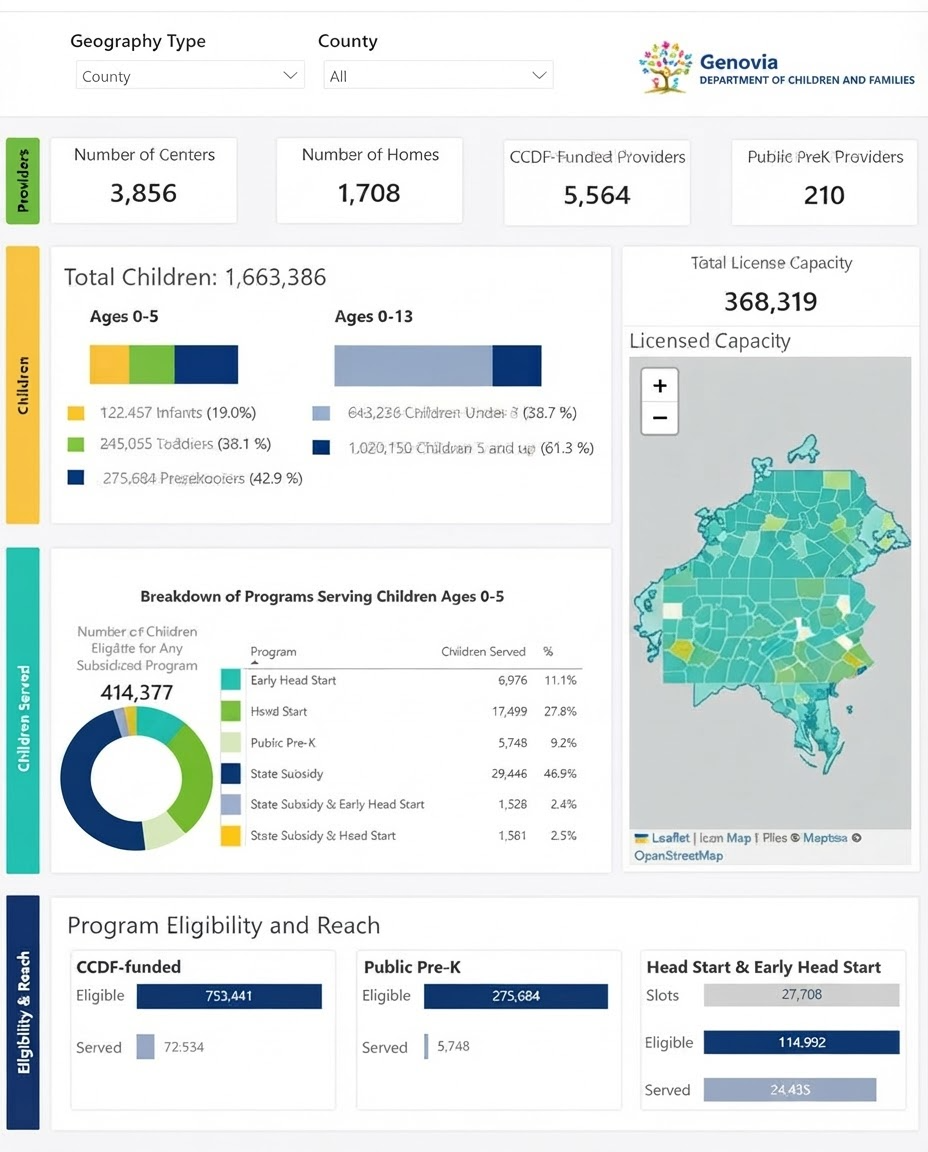Sort table by Children Served column
928x1152 pixels.
click(483, 652)
